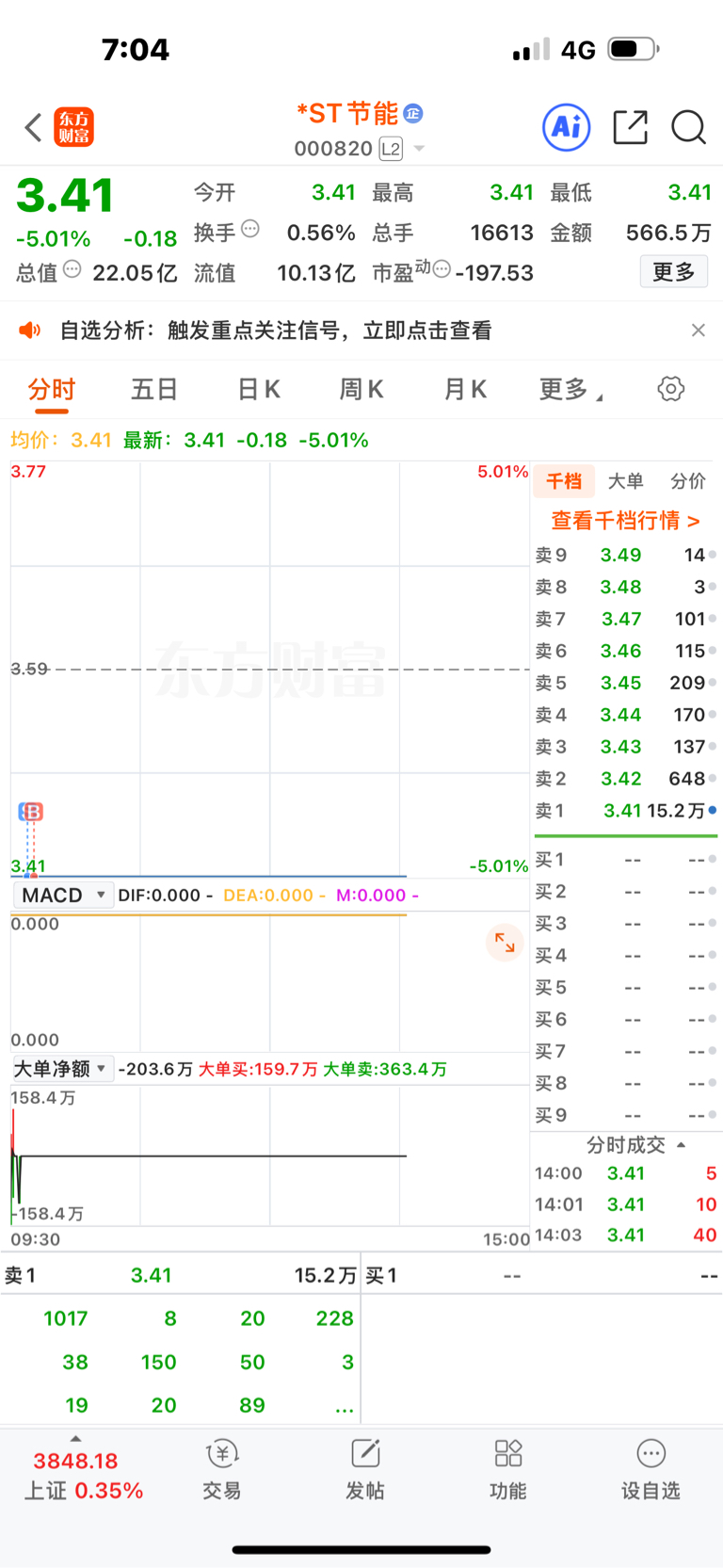Tap the orange speaker announcement icon
This screenshot has height=1568, width=723.
point(30,330)
